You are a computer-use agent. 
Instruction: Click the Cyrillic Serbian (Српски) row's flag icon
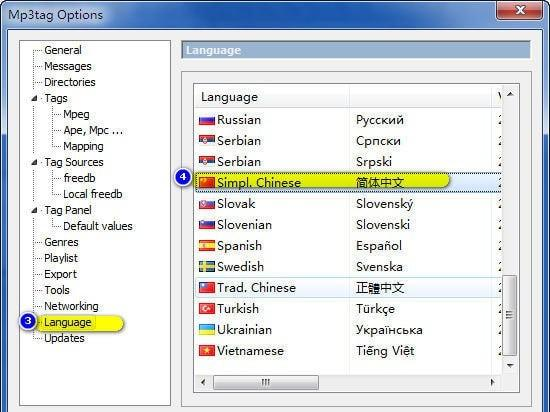[x=207, y=141]
